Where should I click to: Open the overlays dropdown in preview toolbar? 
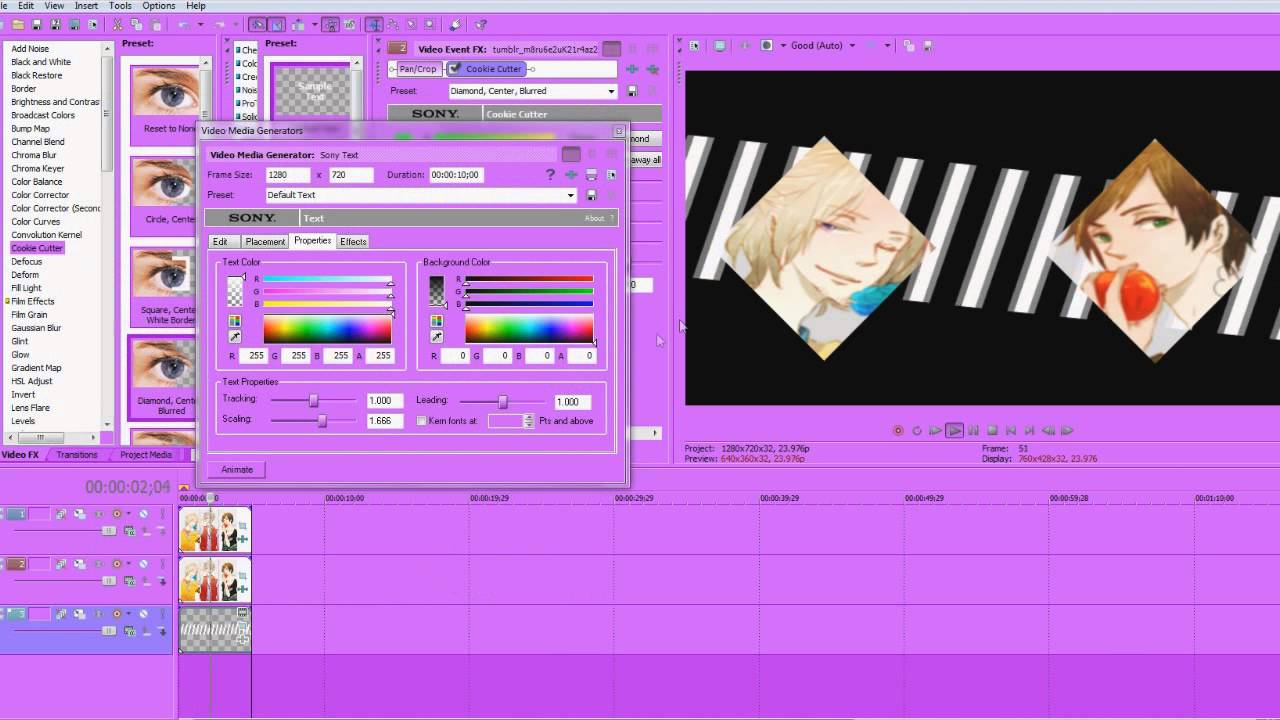click(887, 45)
